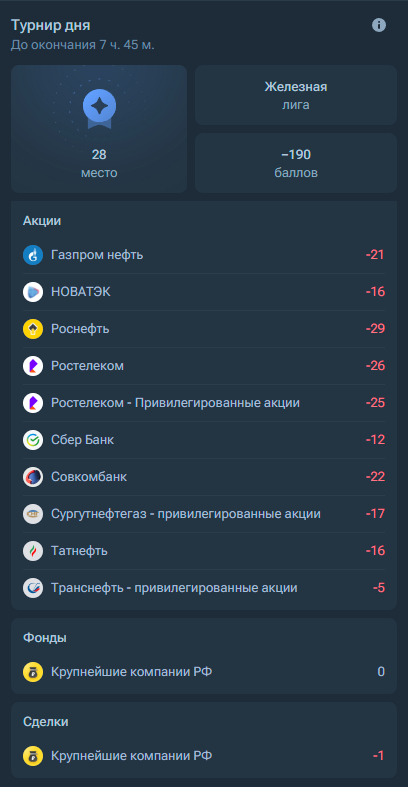
Task: Click the blue medal badge icon
Action: (x=99, y=108)
